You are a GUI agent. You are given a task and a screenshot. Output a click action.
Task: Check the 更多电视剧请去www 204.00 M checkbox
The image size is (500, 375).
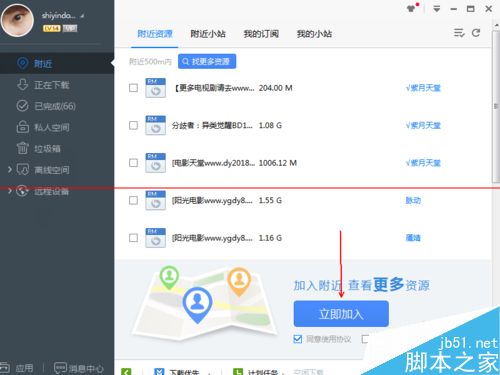tap(133, 88)
